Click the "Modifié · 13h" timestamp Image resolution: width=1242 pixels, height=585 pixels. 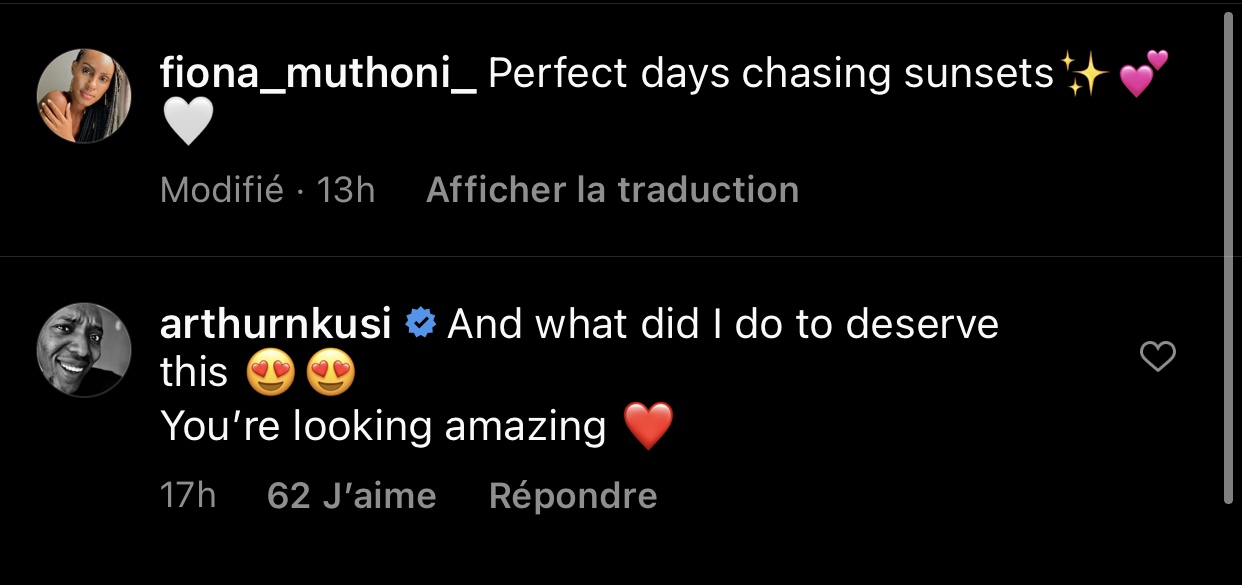tap(267, 190)
